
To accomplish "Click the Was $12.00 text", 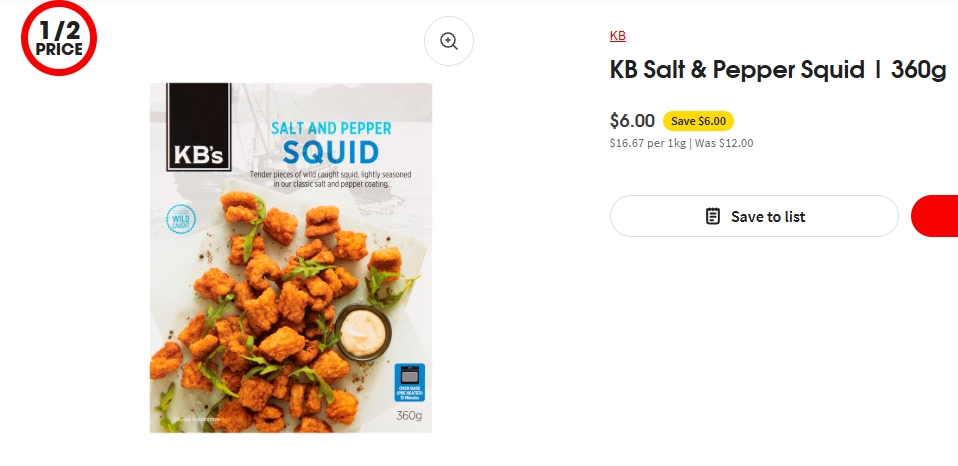I will pyautogui.click(x=724, y=143).
